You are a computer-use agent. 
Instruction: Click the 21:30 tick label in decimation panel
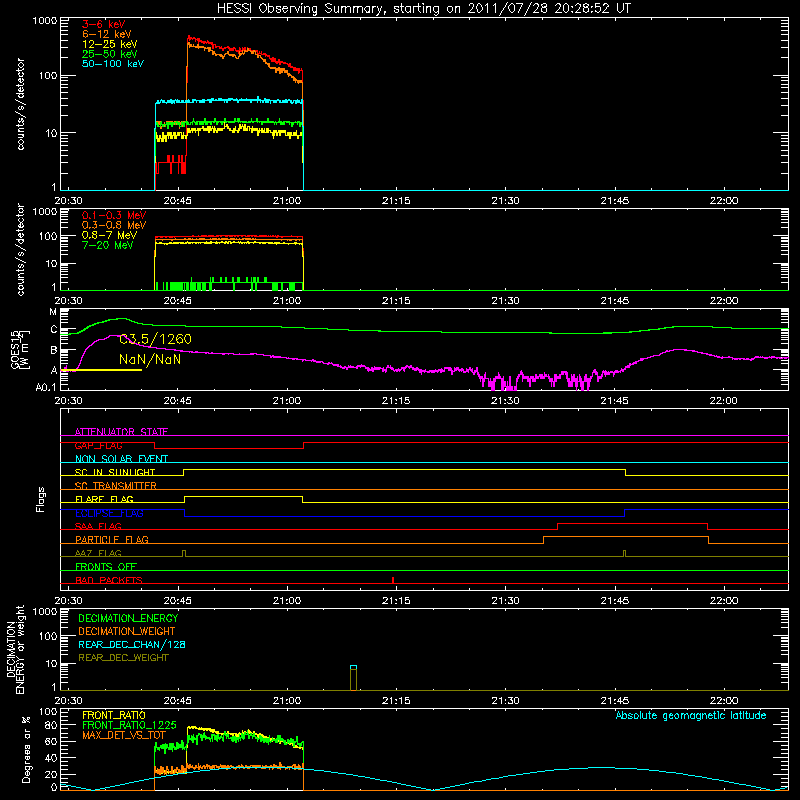click(506, 701)
